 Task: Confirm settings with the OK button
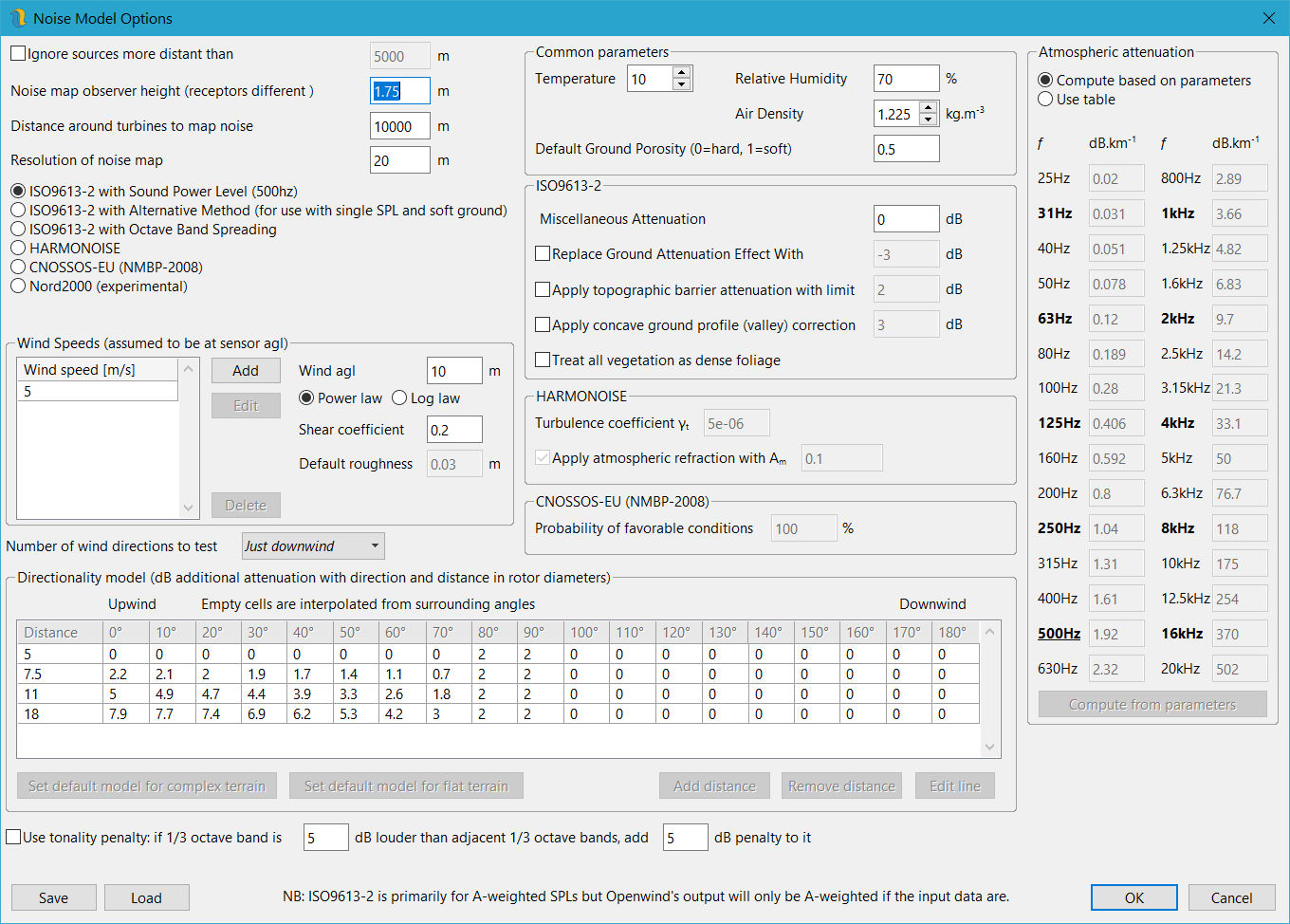1133,898
